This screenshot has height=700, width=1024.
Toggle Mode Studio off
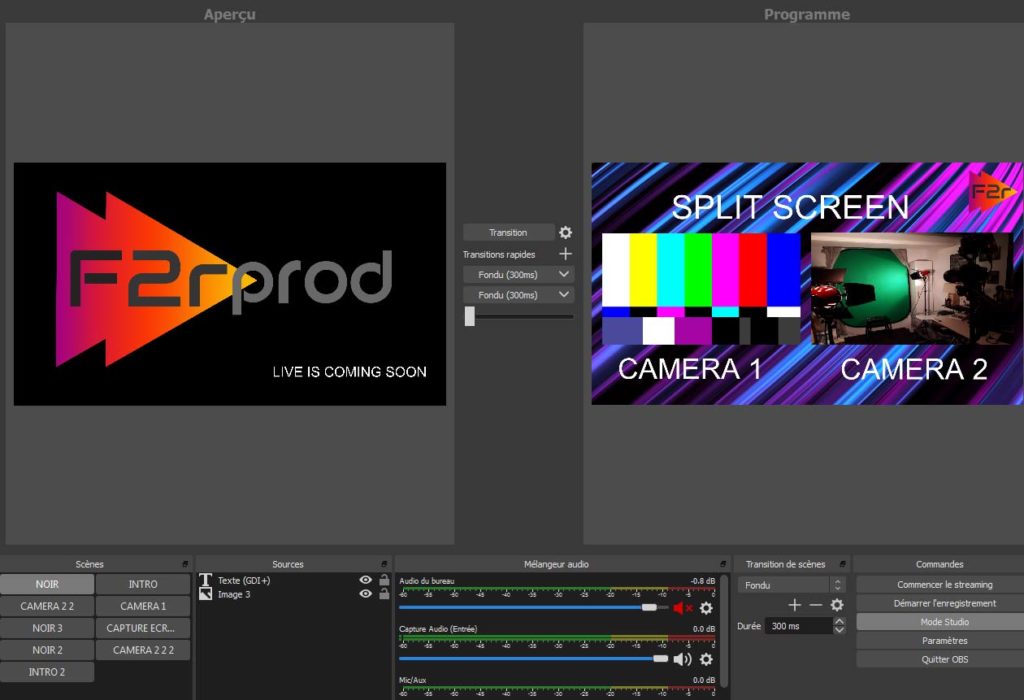pyautogui.click(x=944, y=622)
